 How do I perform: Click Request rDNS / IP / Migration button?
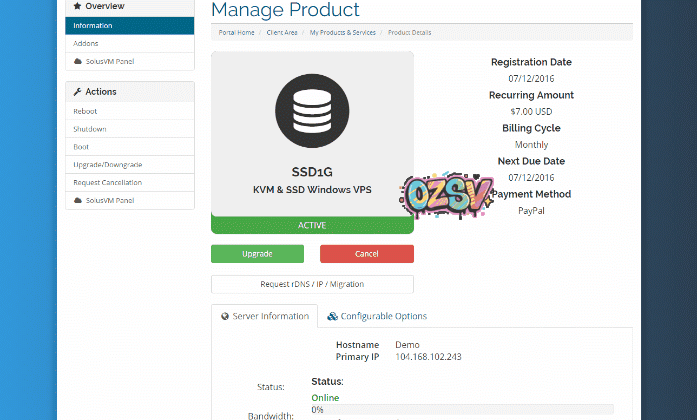coord(312,284)
